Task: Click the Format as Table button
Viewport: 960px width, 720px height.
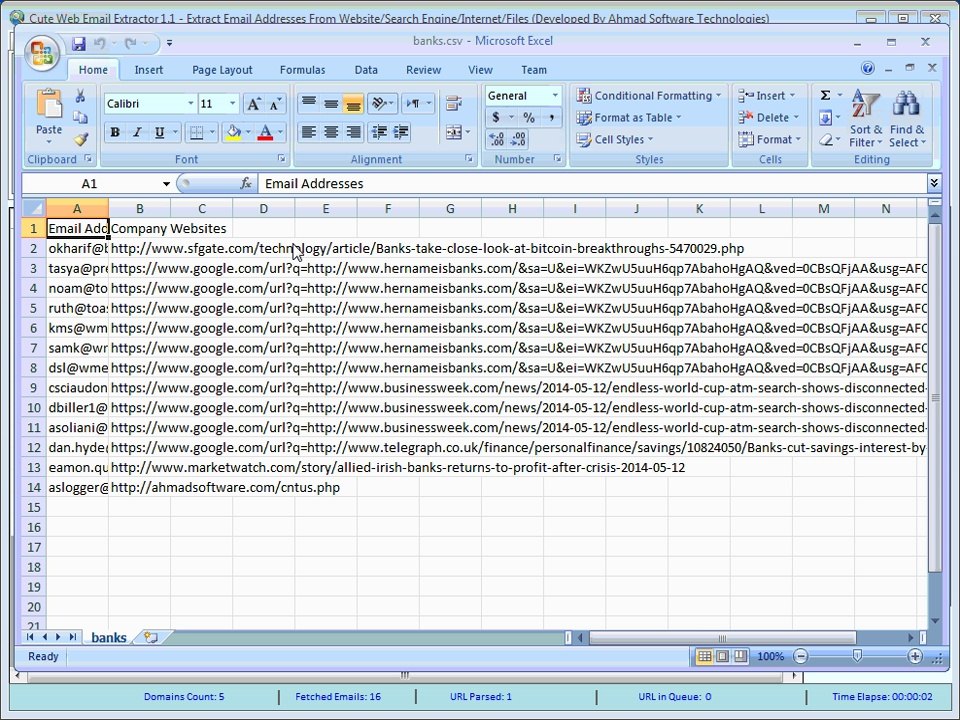Action: [x=632, y=118]
